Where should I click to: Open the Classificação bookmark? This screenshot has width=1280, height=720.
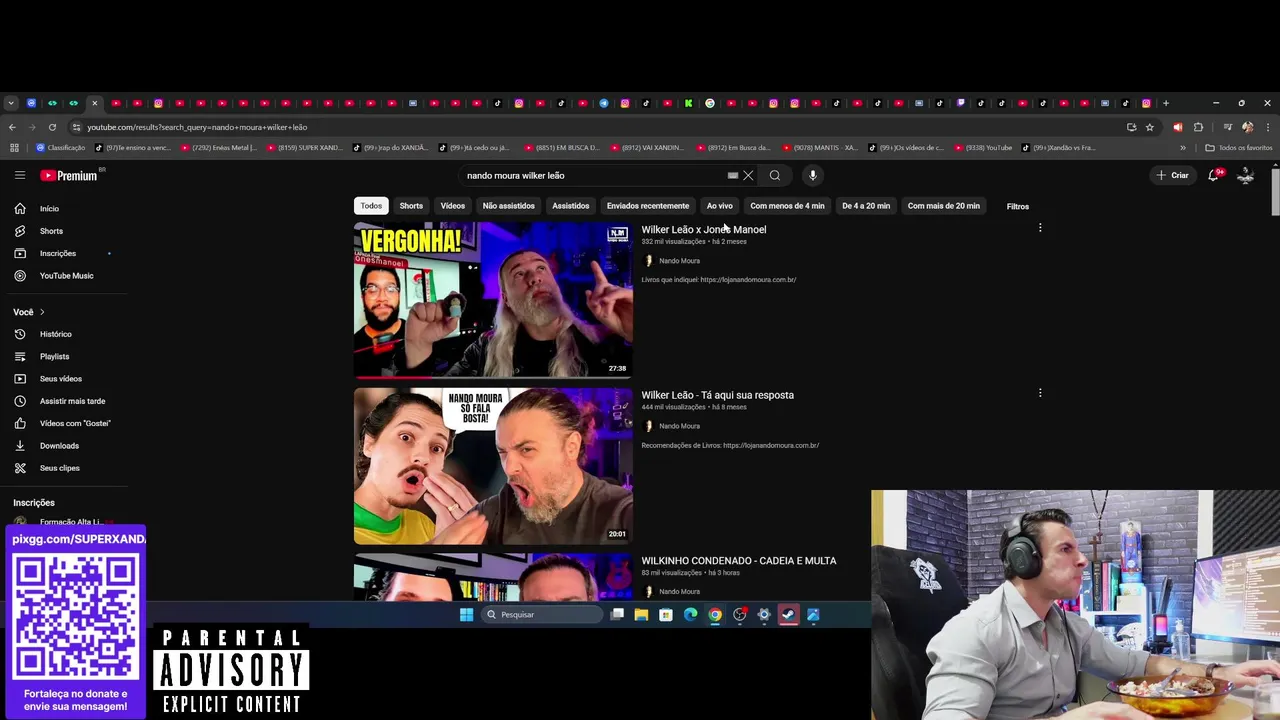tap(60, 148)
